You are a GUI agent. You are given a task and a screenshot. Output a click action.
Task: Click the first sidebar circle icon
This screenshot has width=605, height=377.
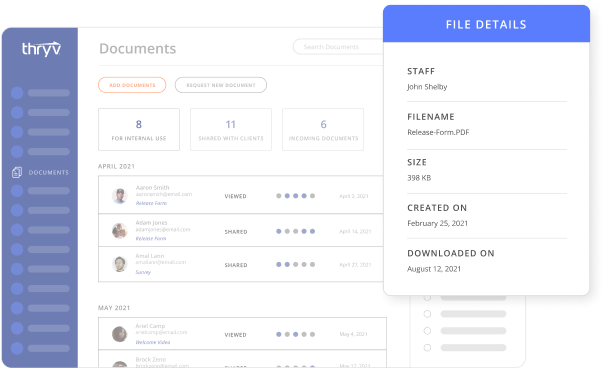coord(17,93)
